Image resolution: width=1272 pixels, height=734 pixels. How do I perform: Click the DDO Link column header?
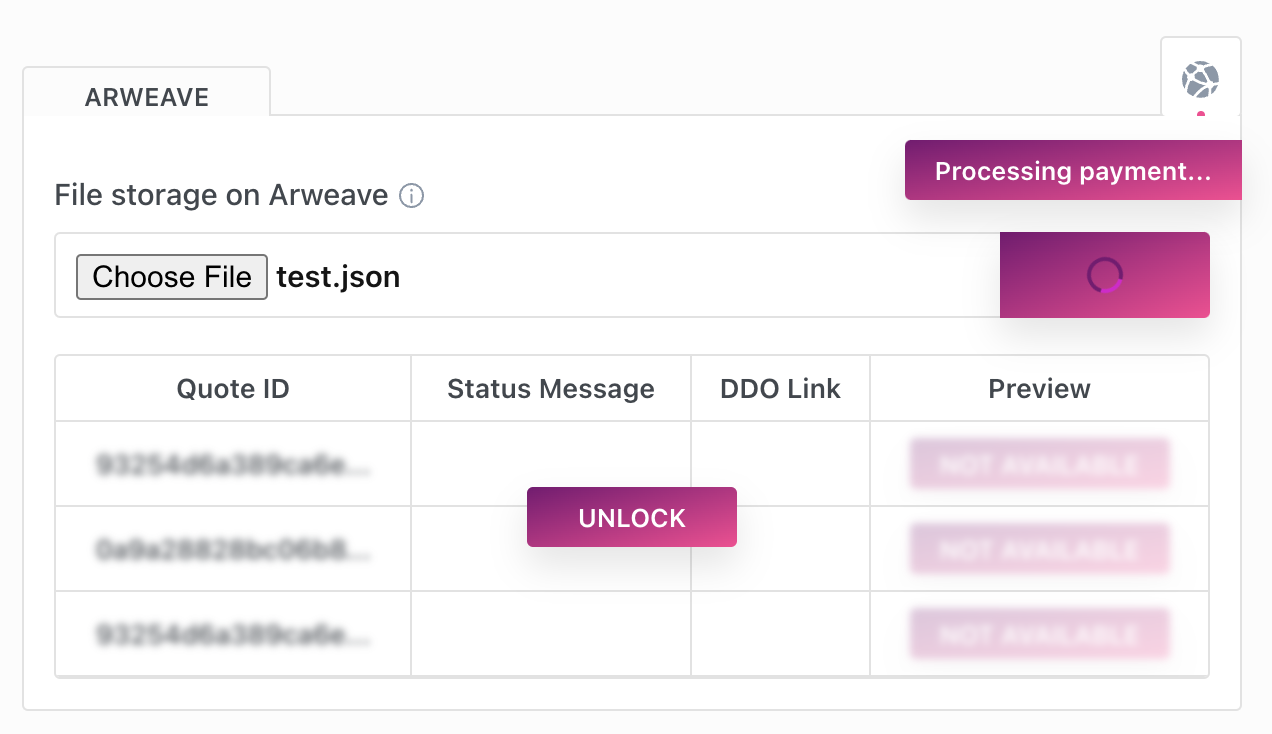[x=780, y=389]
